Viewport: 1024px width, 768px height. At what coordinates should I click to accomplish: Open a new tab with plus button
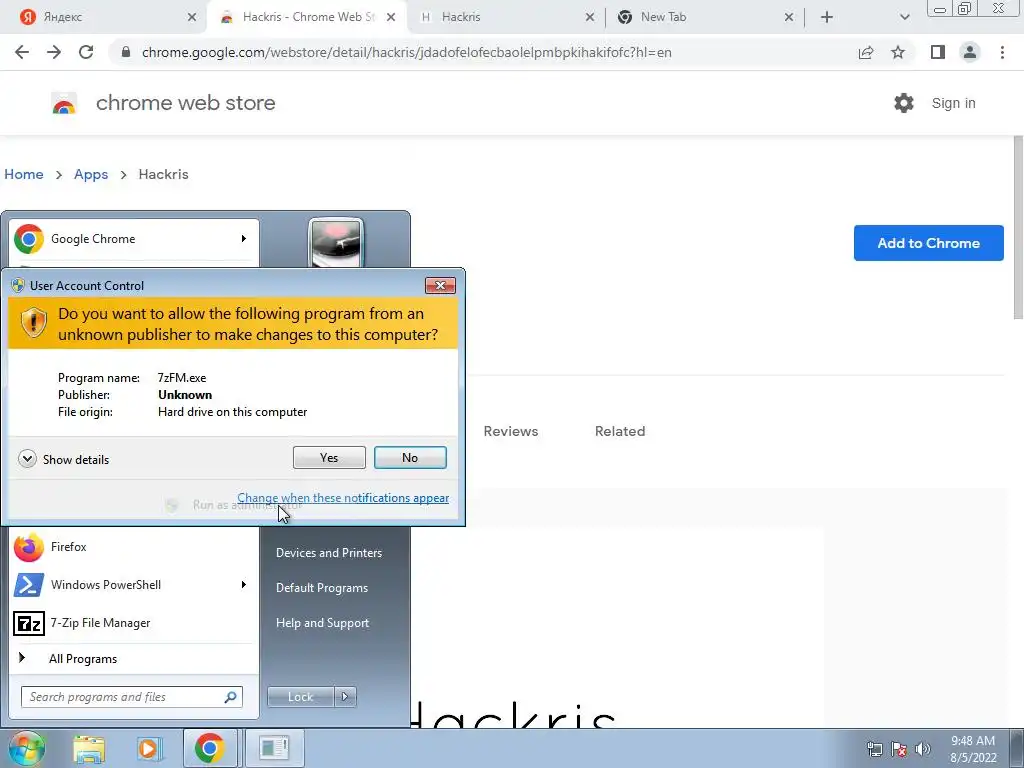[x=827, y=17]
